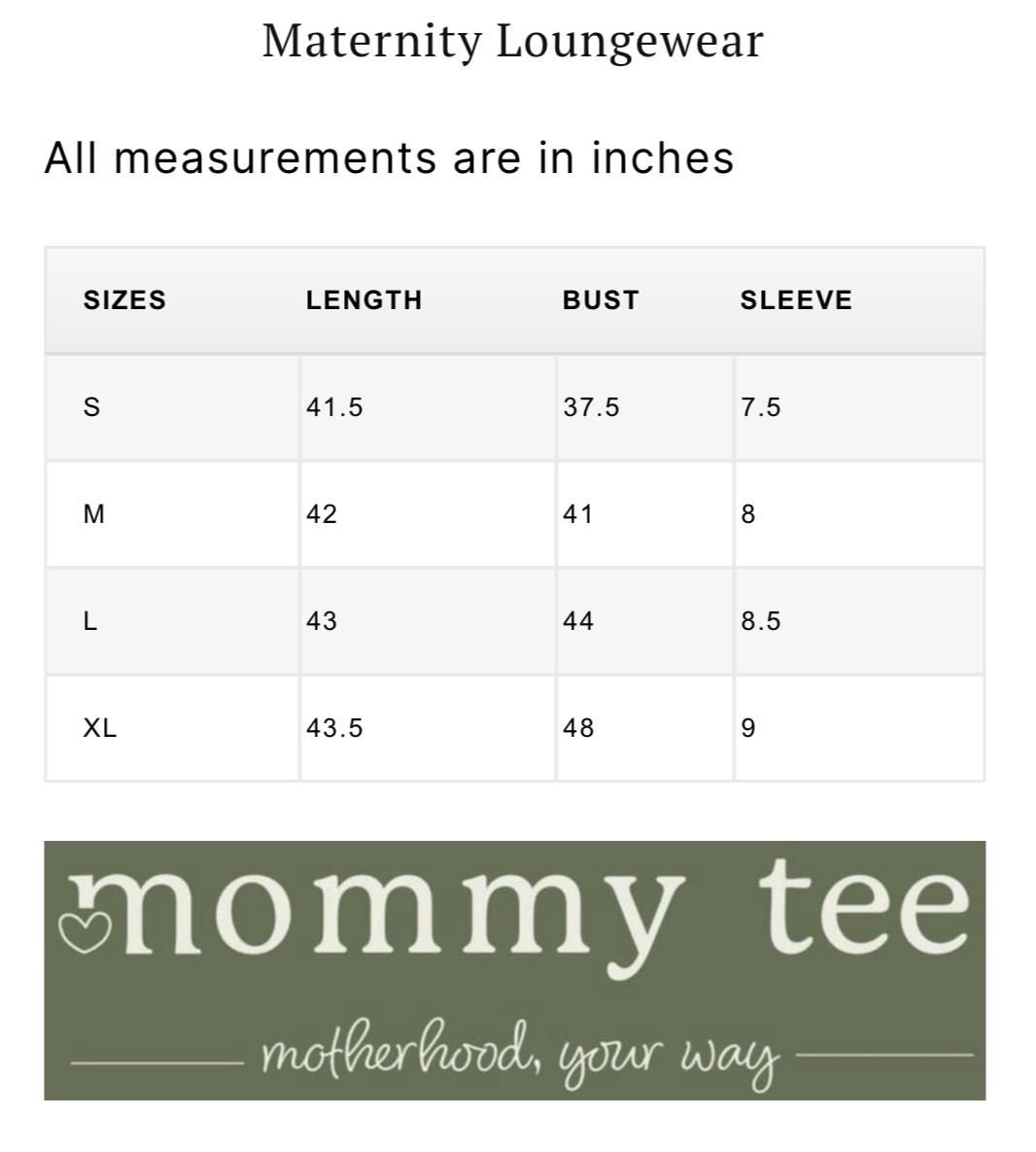Viewport: 1036px width, 1152px height.
Task: Click the All measurements are in inches text
Action: coord(389,157)
